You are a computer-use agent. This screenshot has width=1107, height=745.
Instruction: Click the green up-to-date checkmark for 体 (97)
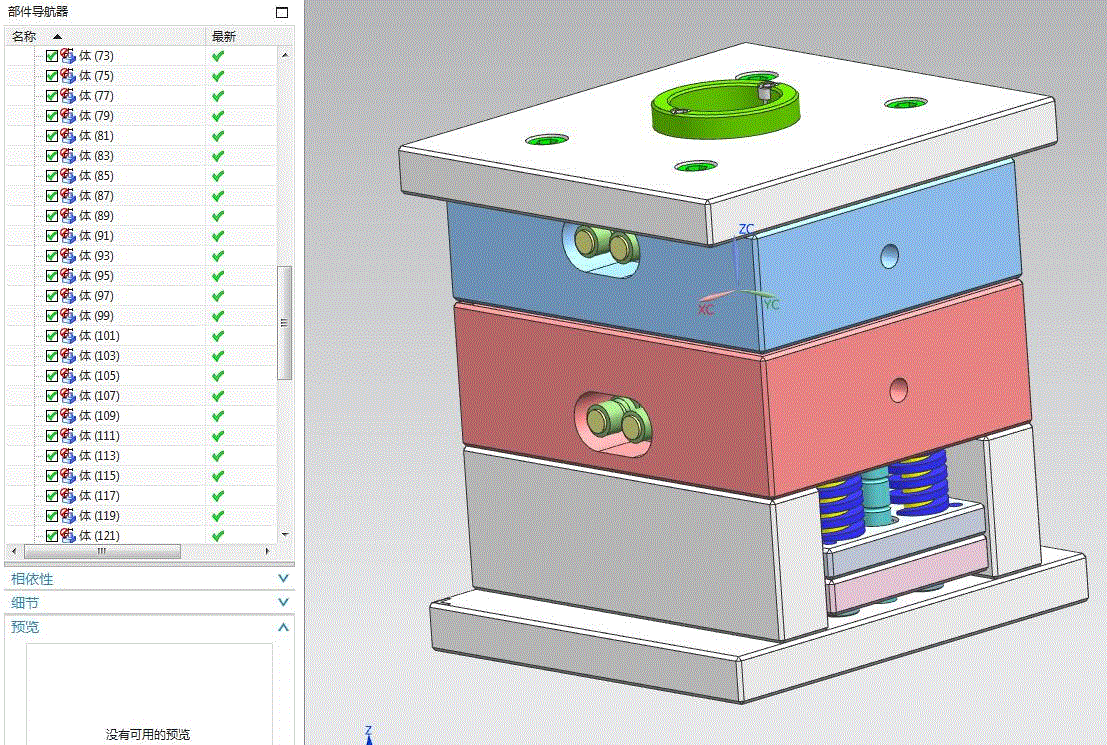coord(218,296)
